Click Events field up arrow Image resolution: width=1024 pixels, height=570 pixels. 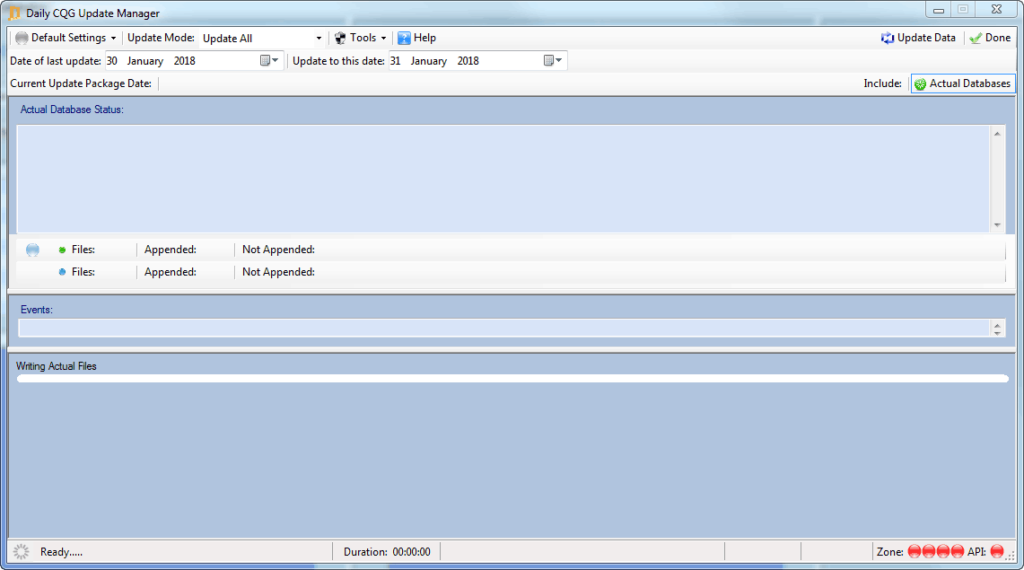click(997, 325)
